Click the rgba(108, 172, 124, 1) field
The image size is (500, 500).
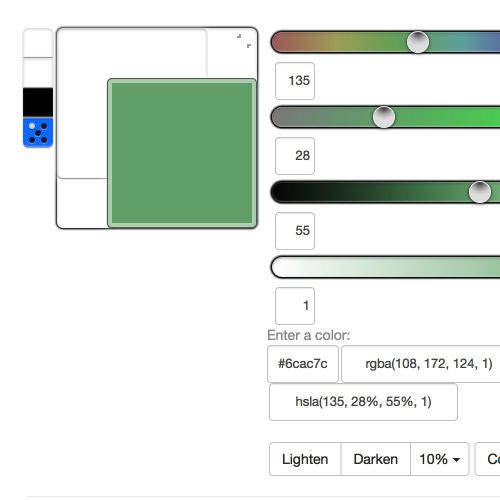(421, 364)
